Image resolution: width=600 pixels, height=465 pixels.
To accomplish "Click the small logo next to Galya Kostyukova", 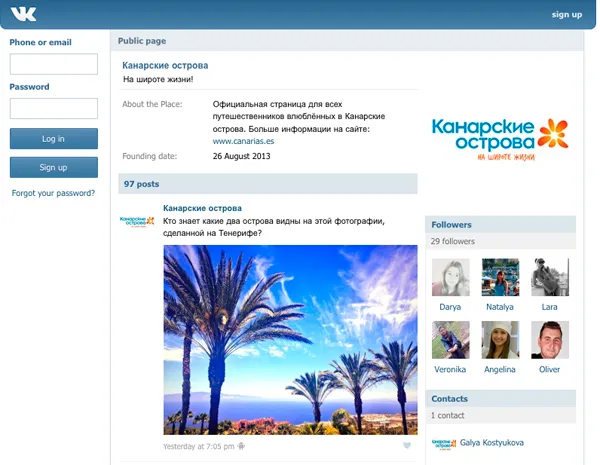I will [443, 442].
